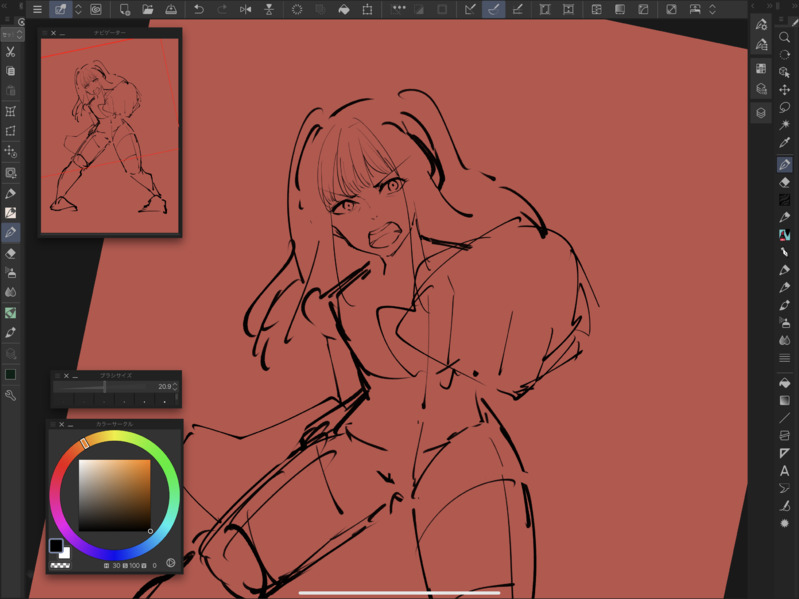Click inside the saturation-value color square

pyautogui.click(x=115, y=496)
